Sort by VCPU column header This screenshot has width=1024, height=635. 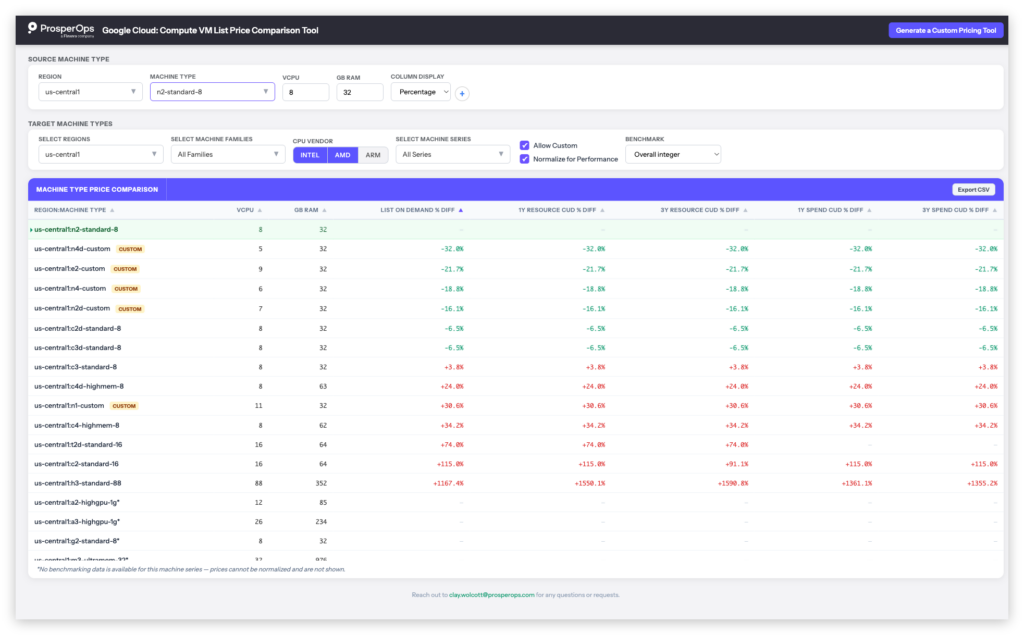point(249,210)
